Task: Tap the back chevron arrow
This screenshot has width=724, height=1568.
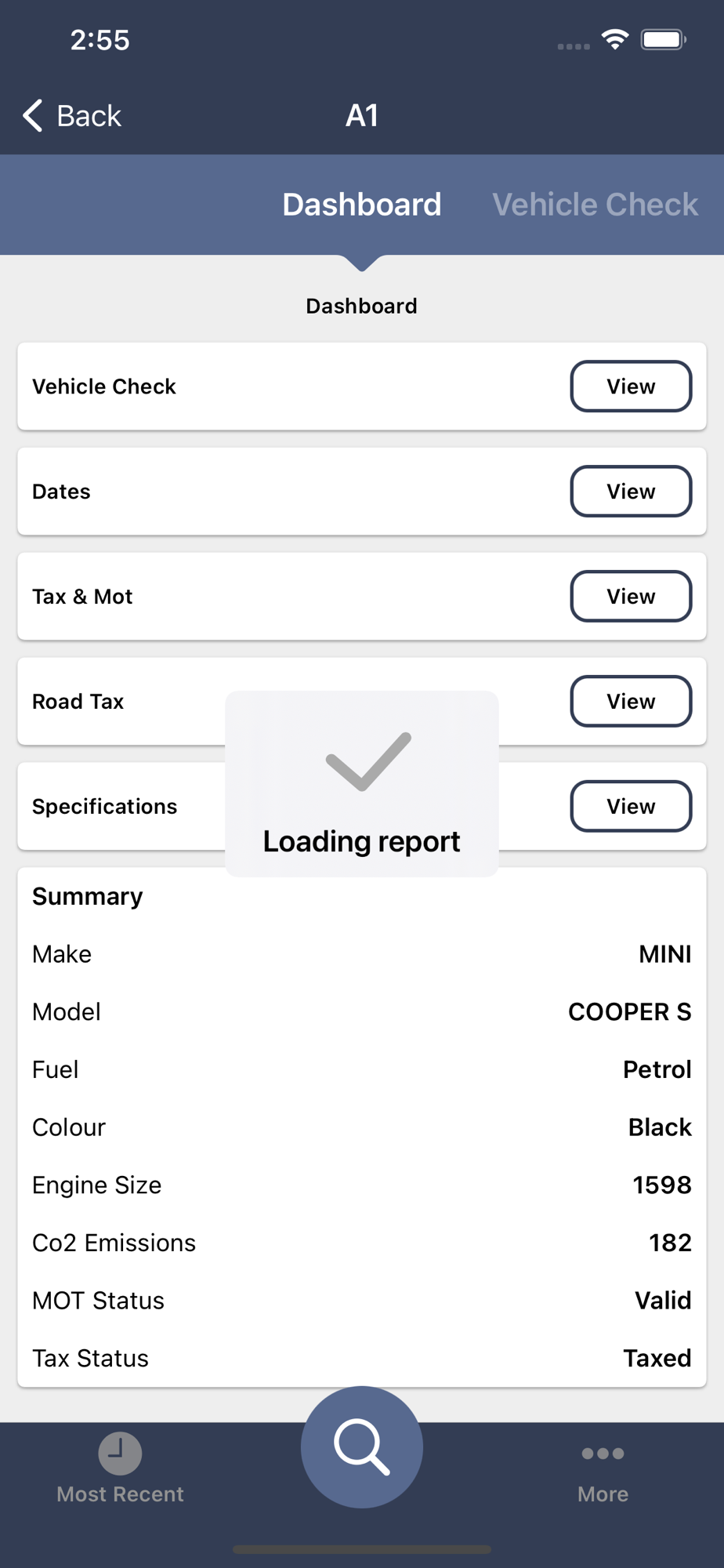Action: tap(32, 115)
